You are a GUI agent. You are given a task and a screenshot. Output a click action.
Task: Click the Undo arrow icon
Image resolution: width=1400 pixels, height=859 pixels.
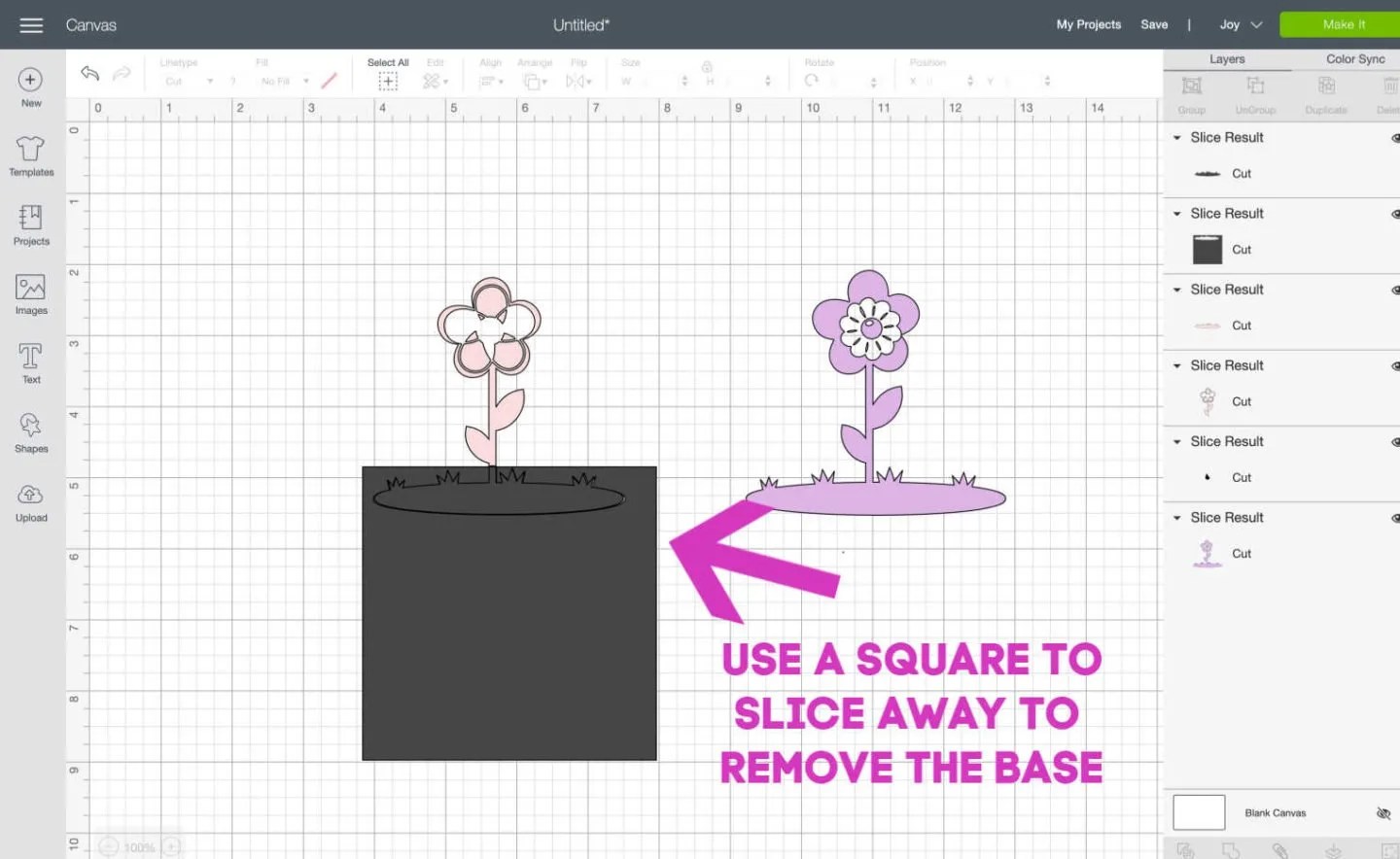[89, 73]
